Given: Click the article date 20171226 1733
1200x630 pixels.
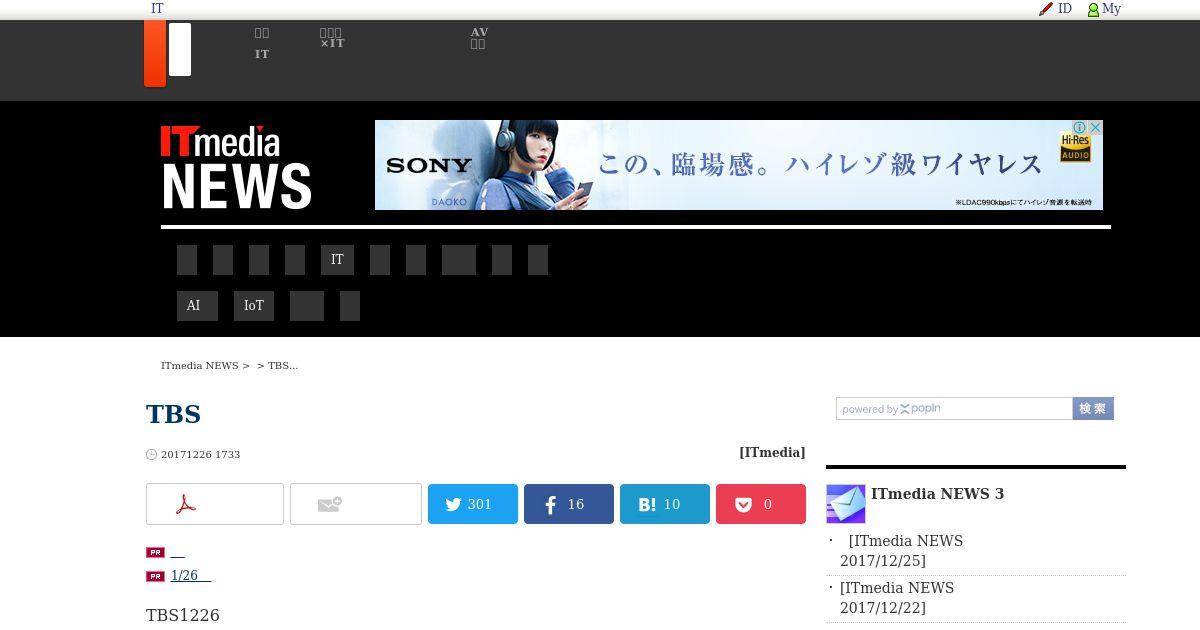Looking at the screenshot, I should [x=200, y=454].
